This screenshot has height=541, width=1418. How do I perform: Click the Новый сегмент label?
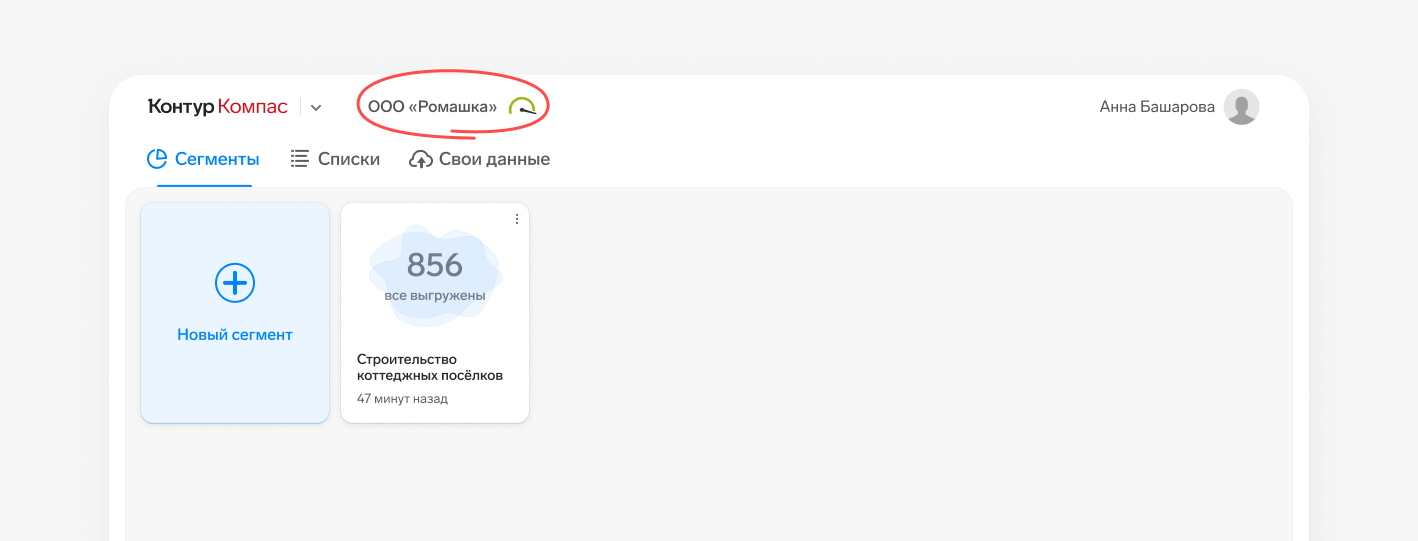pyautogui.click(x=235, y=335)
